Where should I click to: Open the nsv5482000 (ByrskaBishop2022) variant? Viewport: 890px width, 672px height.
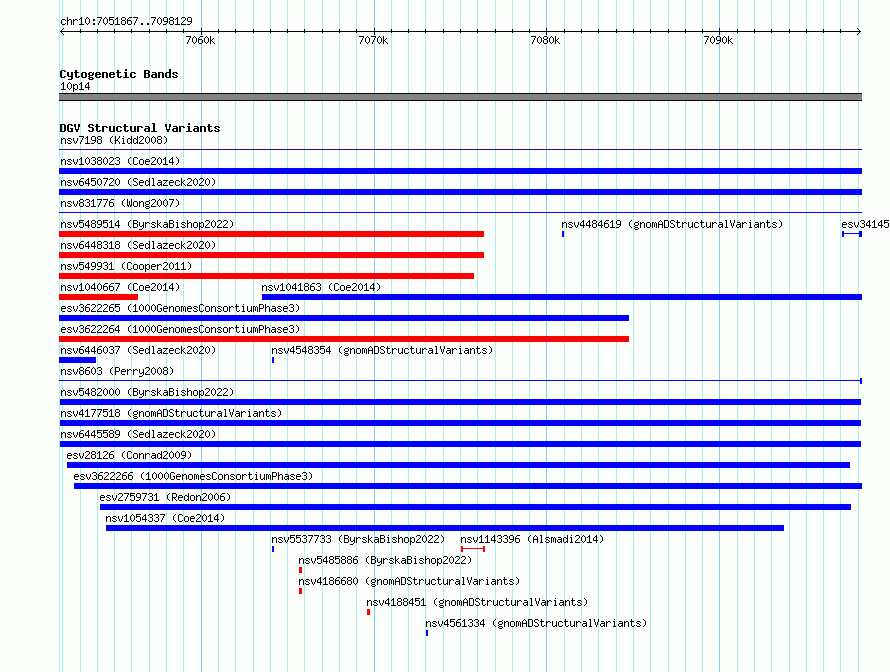pyautogui.click(x=460, y=402)
